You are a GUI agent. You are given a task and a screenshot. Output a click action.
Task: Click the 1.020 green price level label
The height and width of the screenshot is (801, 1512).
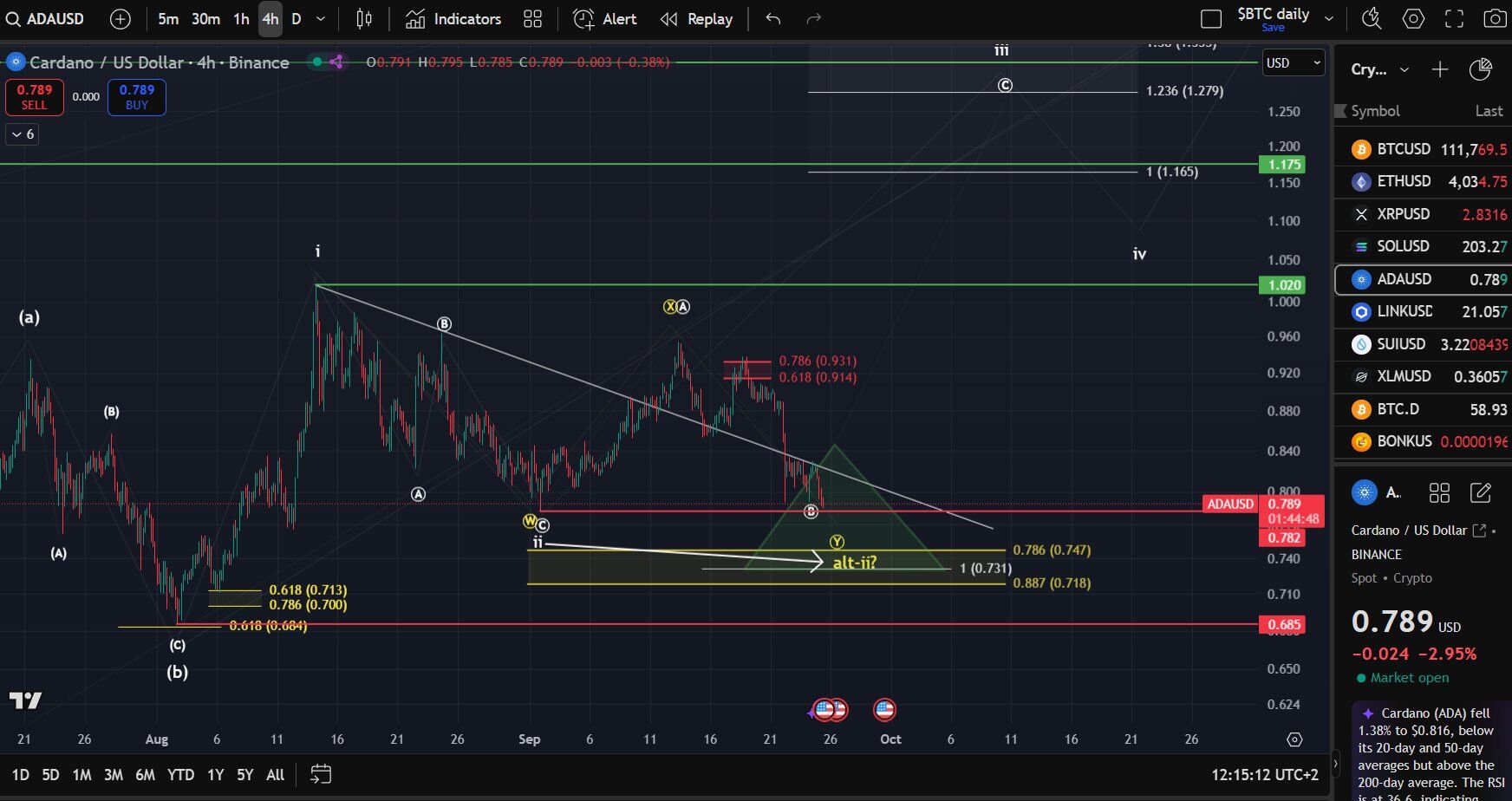[x=1283, y=285]
